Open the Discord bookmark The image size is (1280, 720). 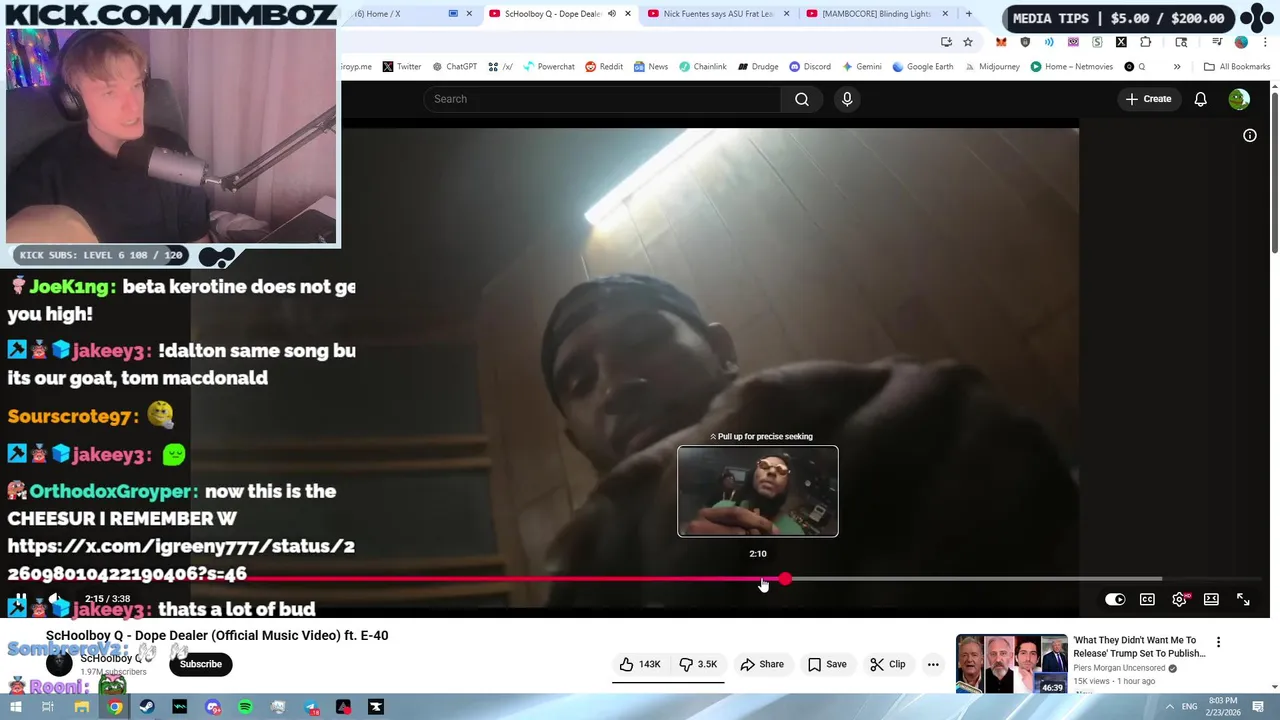pyautogui.click(x=810, y=67)
